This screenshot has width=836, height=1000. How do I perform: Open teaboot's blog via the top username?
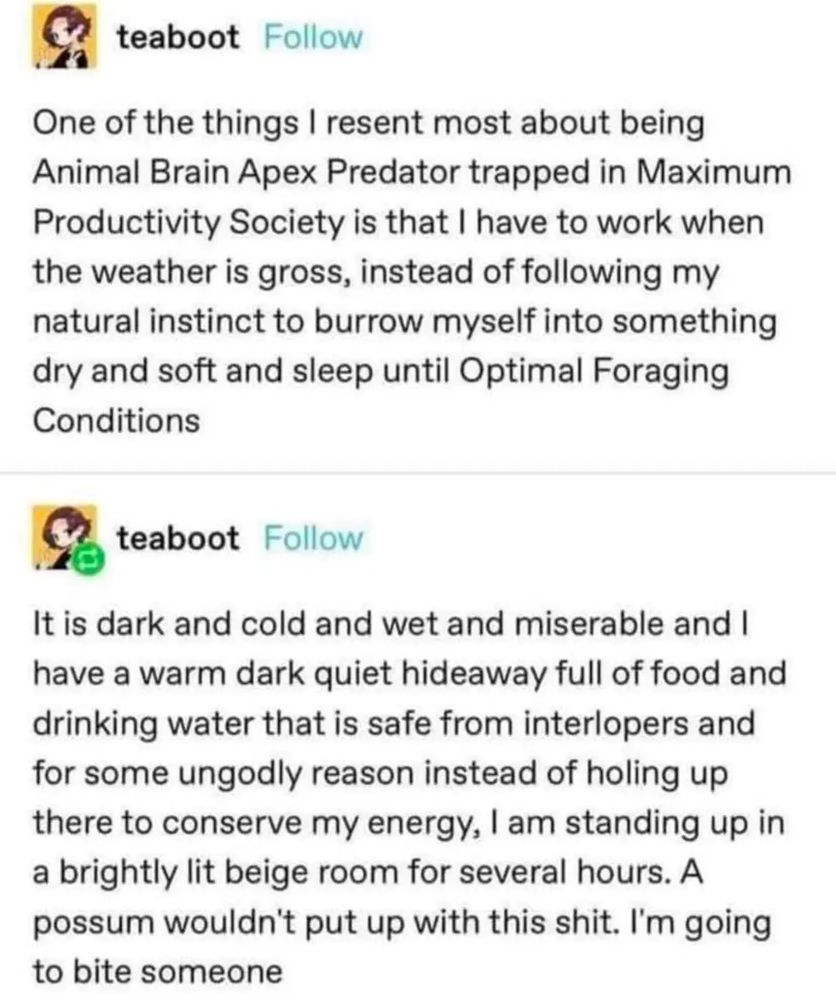(178, 37)
